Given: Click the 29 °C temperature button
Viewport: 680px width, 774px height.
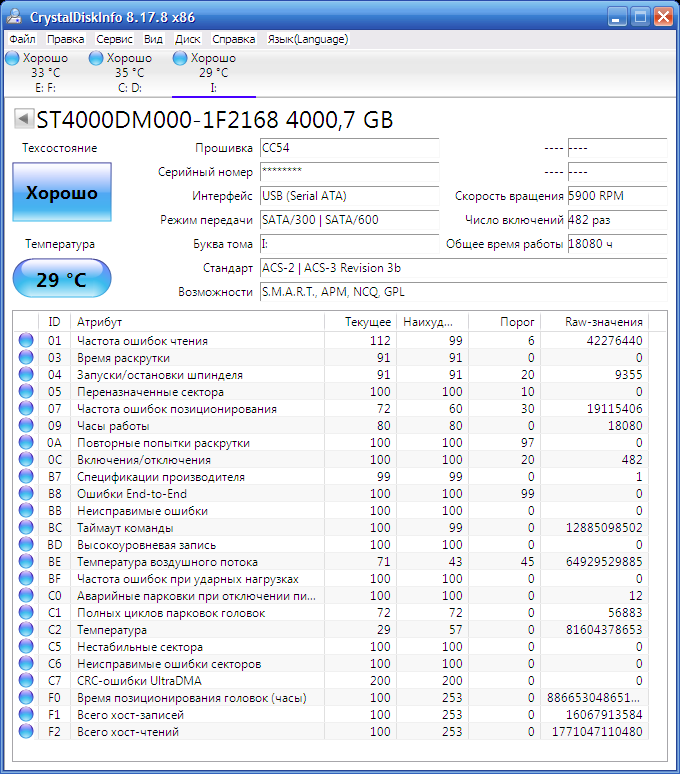Looking at the screenshot, I should (x=62, y=278).
